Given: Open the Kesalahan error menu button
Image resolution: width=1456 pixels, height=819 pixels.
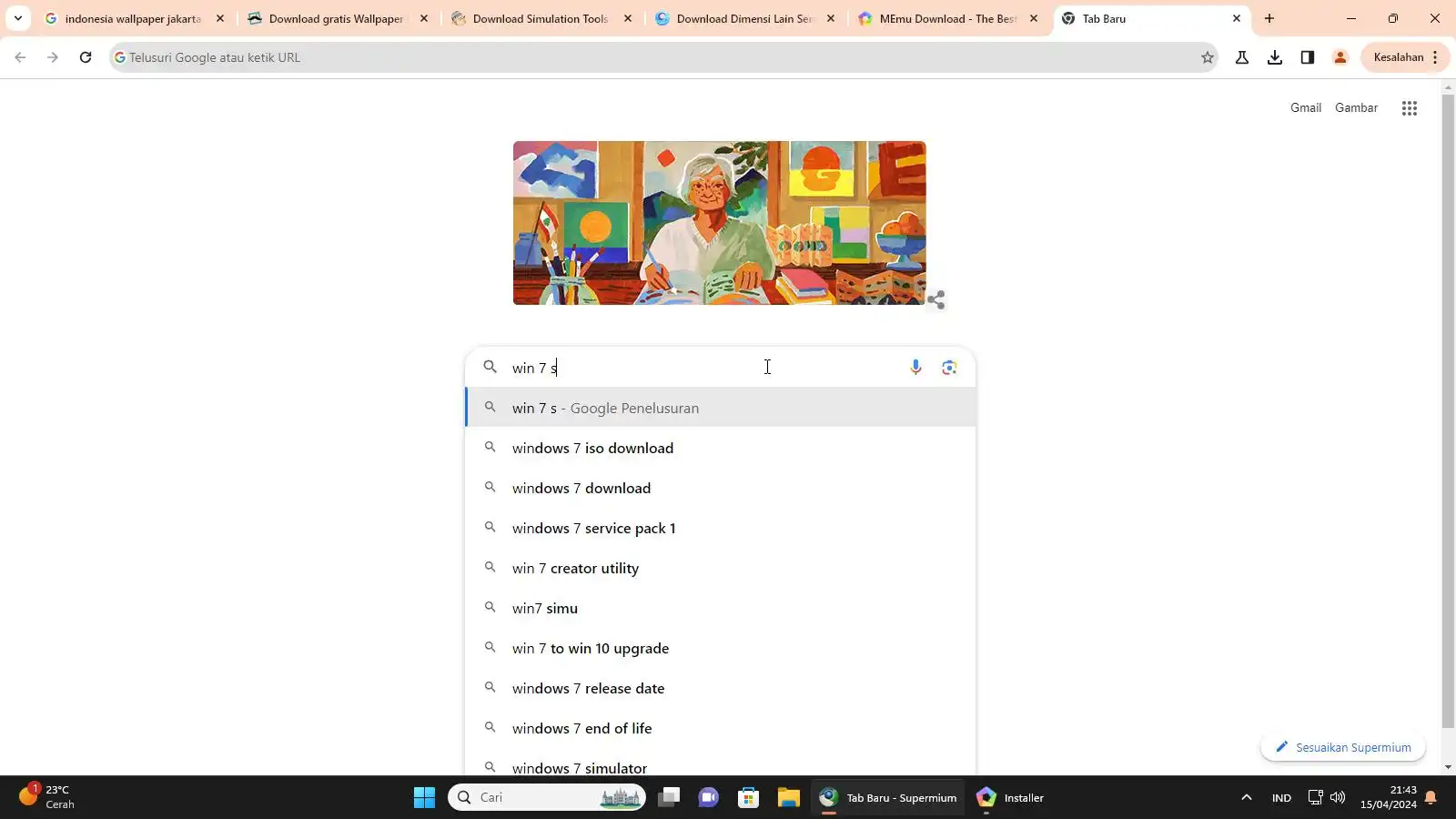Looking at the screenshot, I should 1406,57.
